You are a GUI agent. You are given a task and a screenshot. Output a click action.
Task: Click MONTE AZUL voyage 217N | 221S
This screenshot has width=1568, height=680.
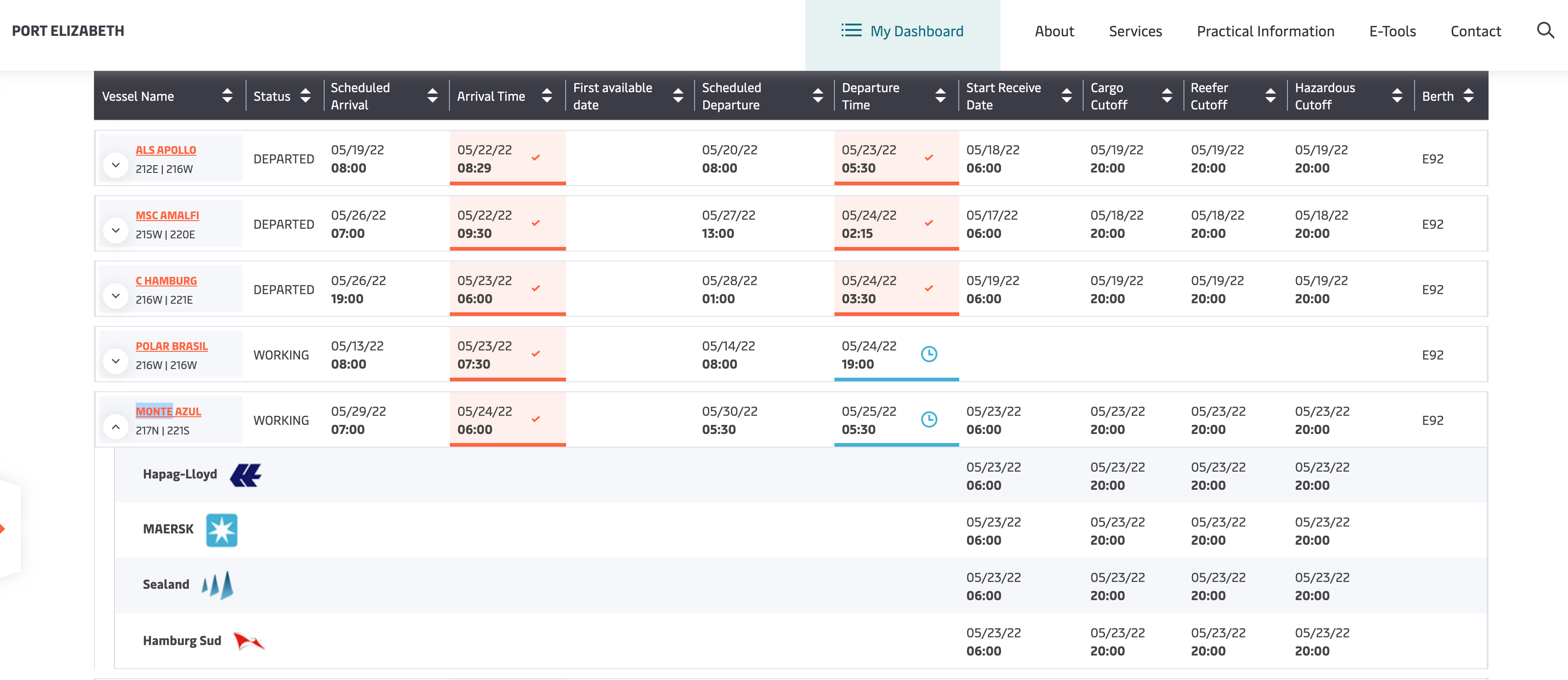pyautogui.click(x=163, y=430)
